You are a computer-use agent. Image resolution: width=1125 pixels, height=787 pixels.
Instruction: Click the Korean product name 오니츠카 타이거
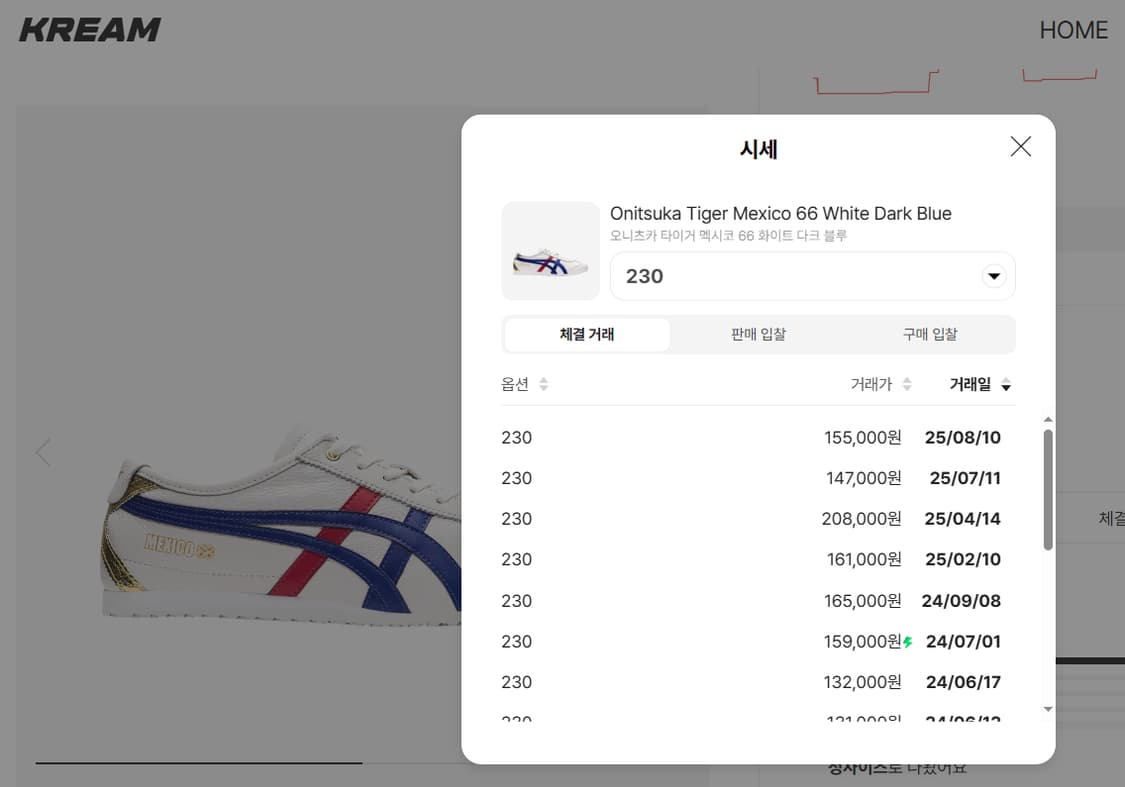(728, 235)
